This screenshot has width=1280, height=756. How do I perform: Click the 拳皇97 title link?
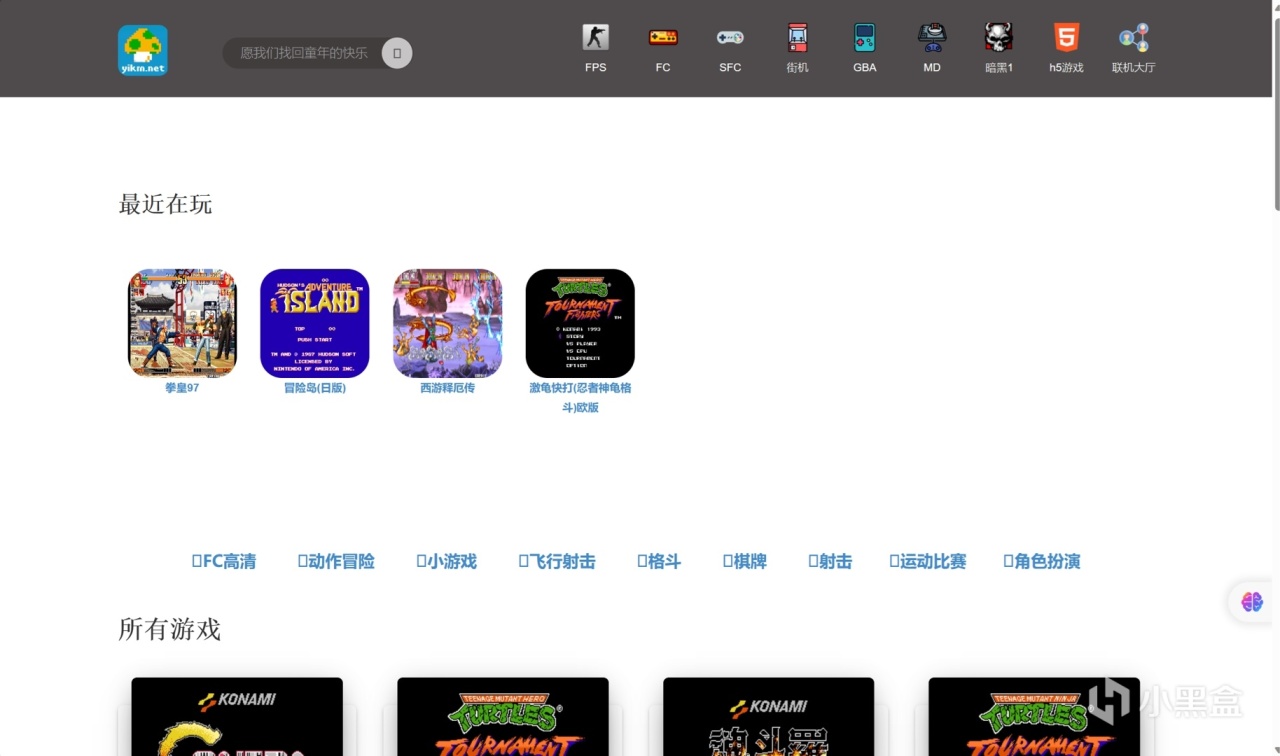point(182,388)
